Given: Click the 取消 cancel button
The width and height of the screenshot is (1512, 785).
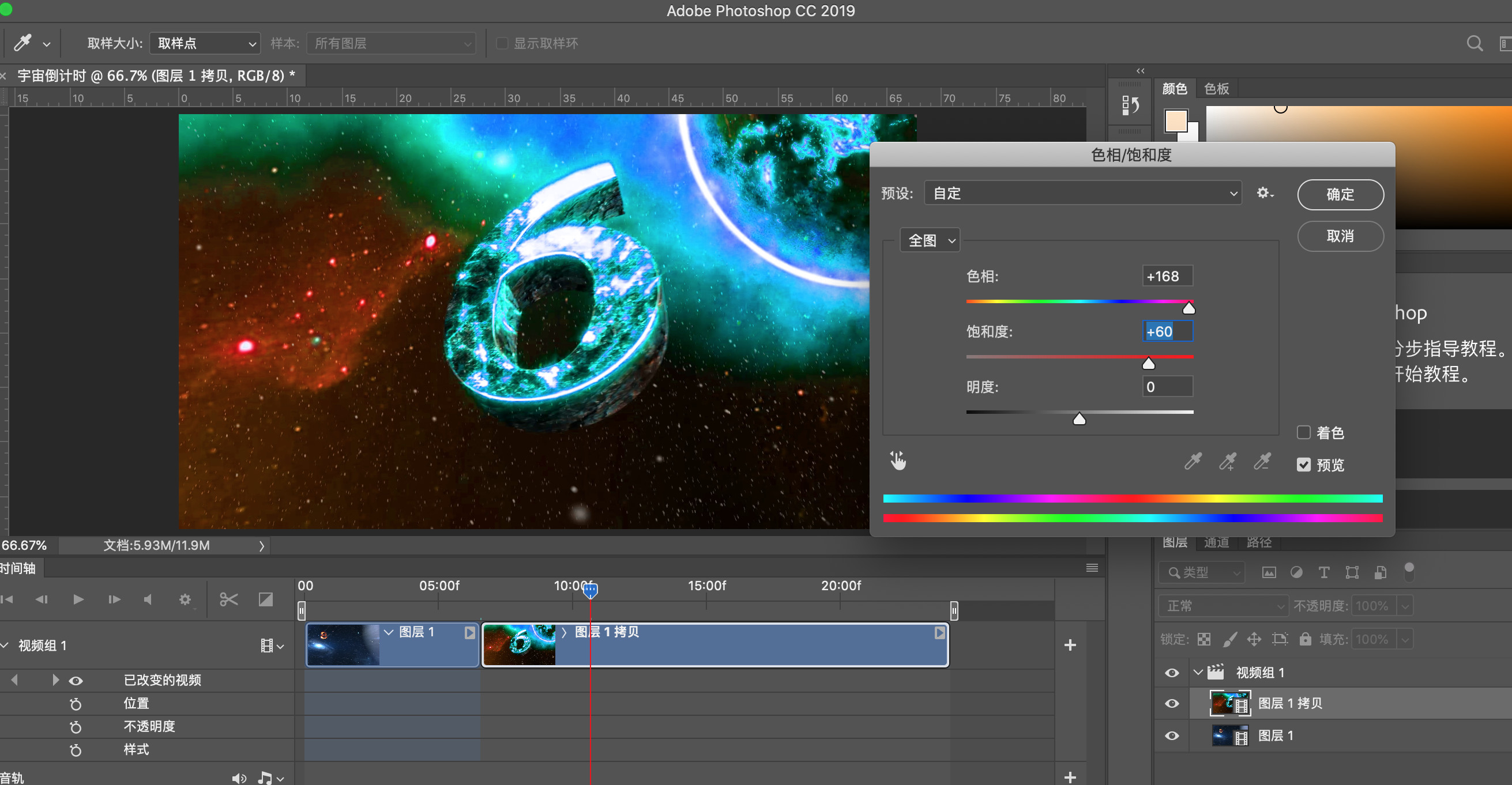Looking at the screenshot, I should (1340, 236).
